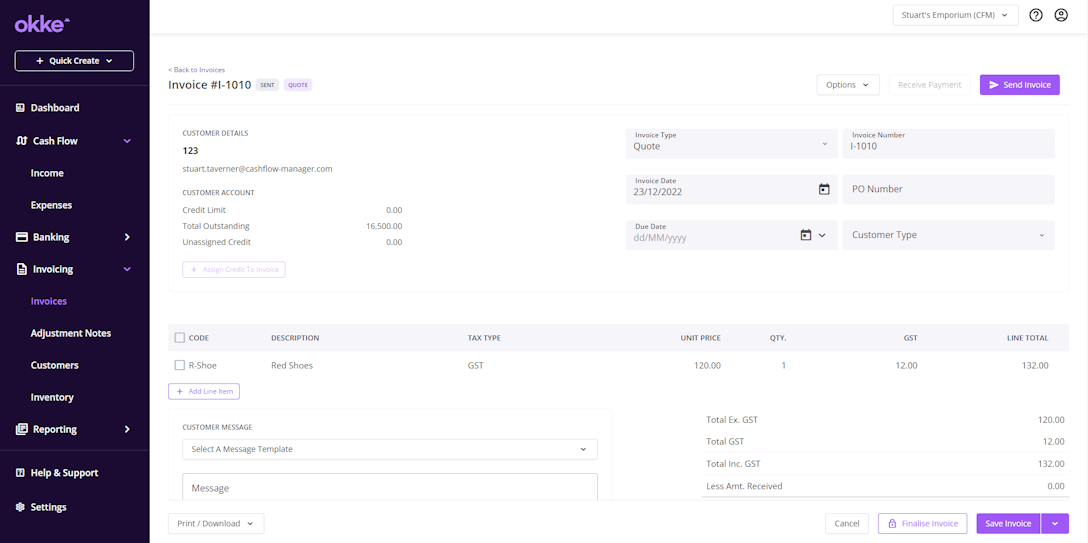Screen dimensions: 1088x543
Task: Follow the Back to Invoices link
Action: [197, 70]
